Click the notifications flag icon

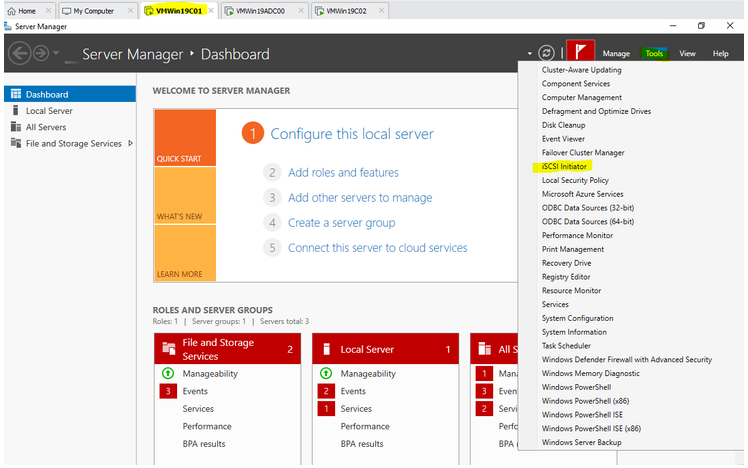pos(580,53)
